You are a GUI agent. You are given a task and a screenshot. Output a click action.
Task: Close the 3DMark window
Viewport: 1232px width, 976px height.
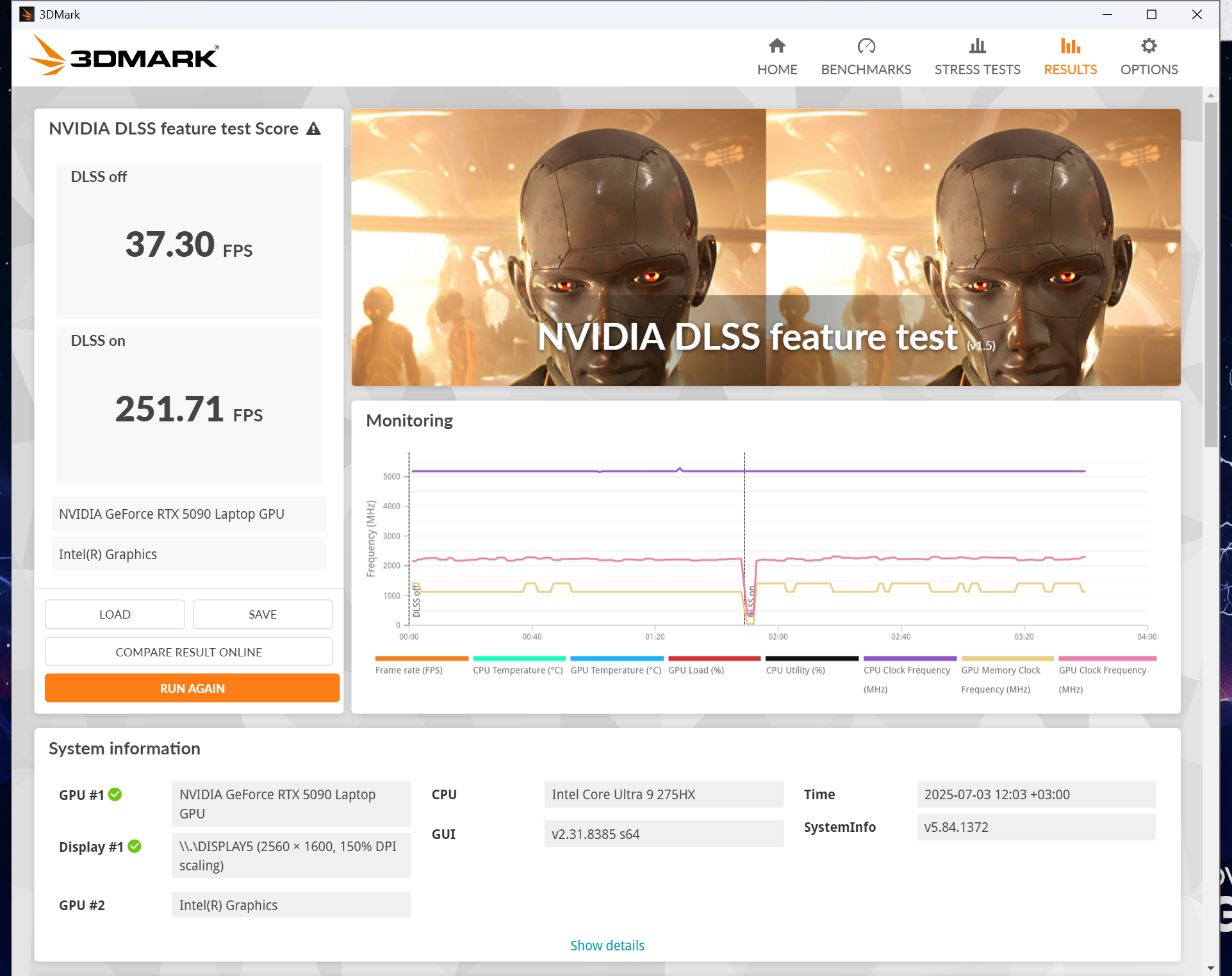tap(1196, 14)
